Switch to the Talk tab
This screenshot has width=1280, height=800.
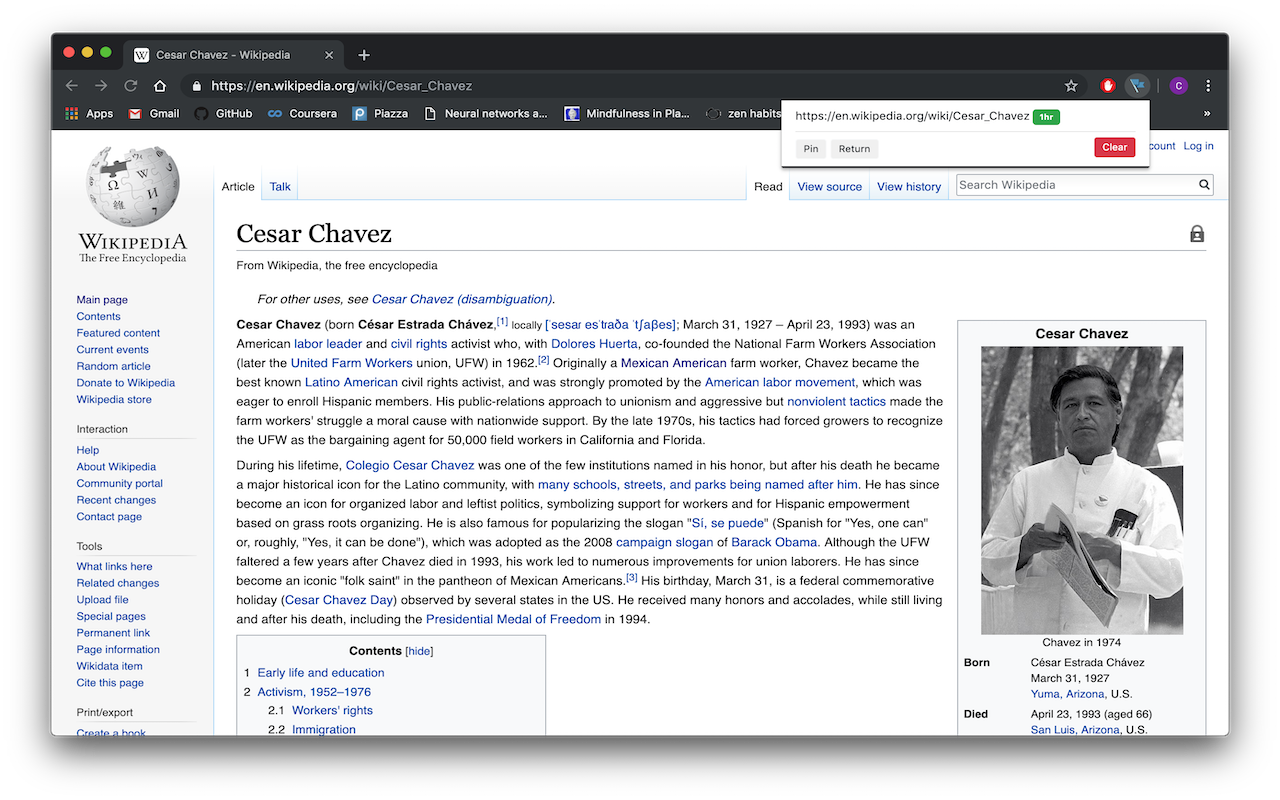coord(280,186)
